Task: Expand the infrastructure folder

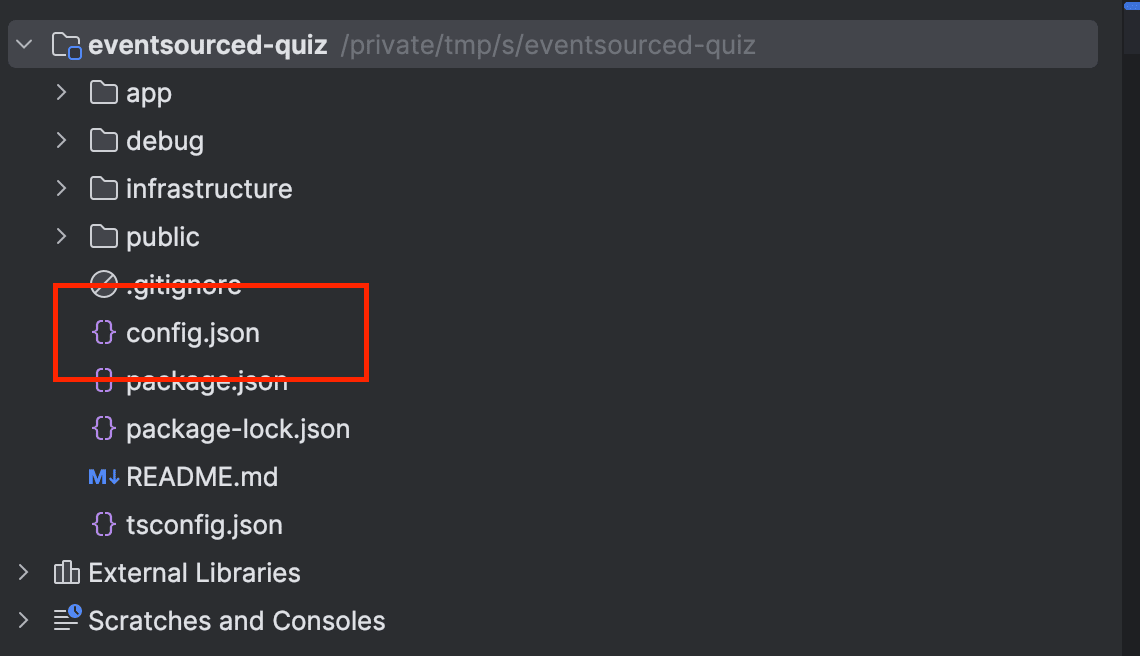Action: (60, 188)
